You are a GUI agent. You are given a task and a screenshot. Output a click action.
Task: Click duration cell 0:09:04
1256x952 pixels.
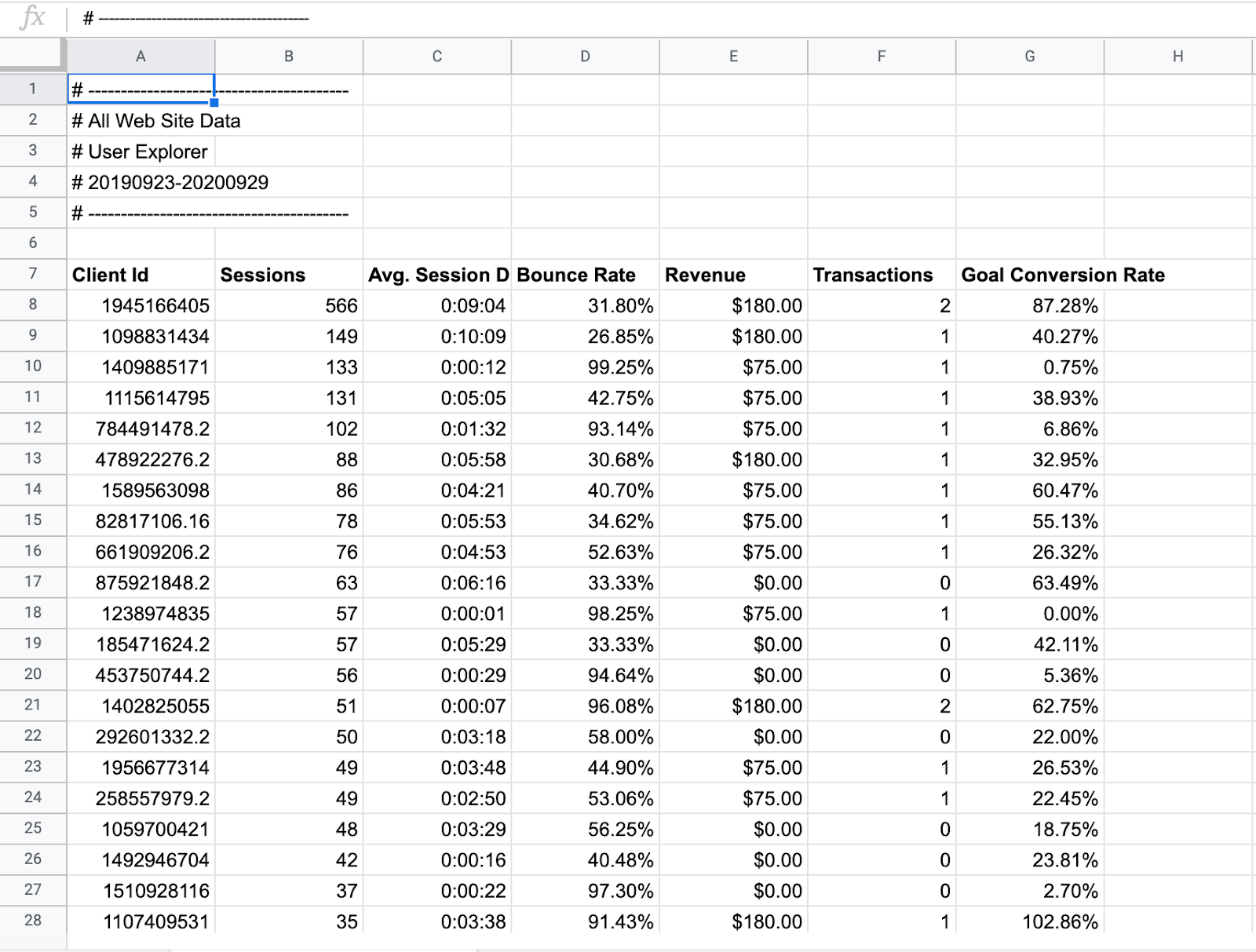click(x=437, y=305)
